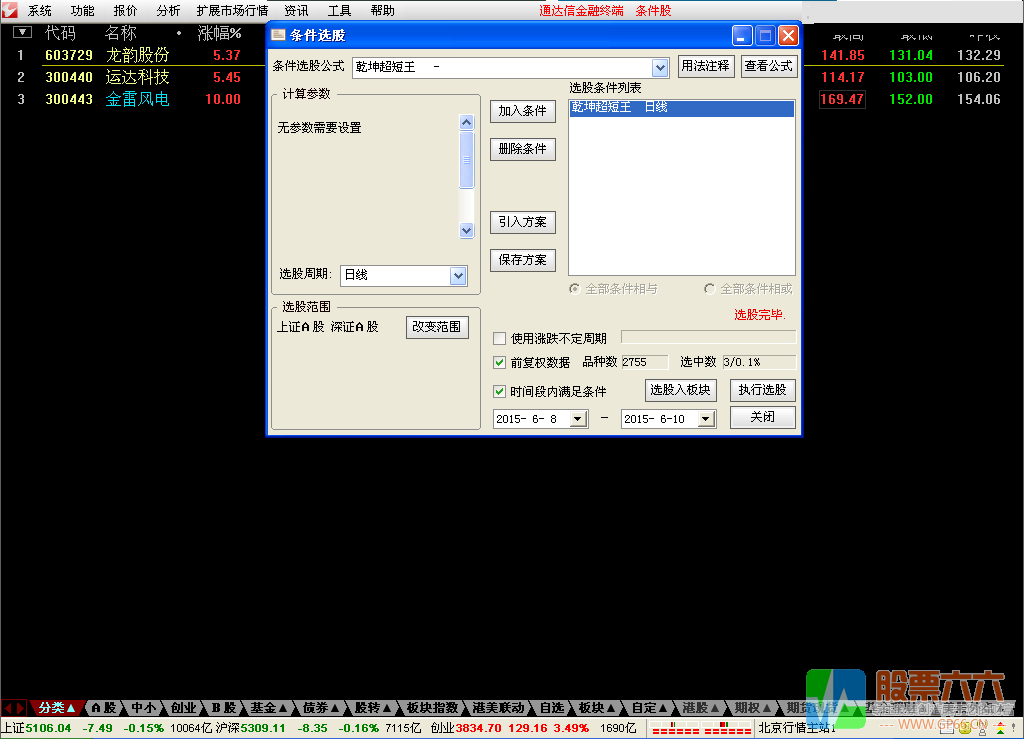Uncheck 前复权数据 checkbox
The height and width of the screenshot is (739, 1024).
(500, 362)
